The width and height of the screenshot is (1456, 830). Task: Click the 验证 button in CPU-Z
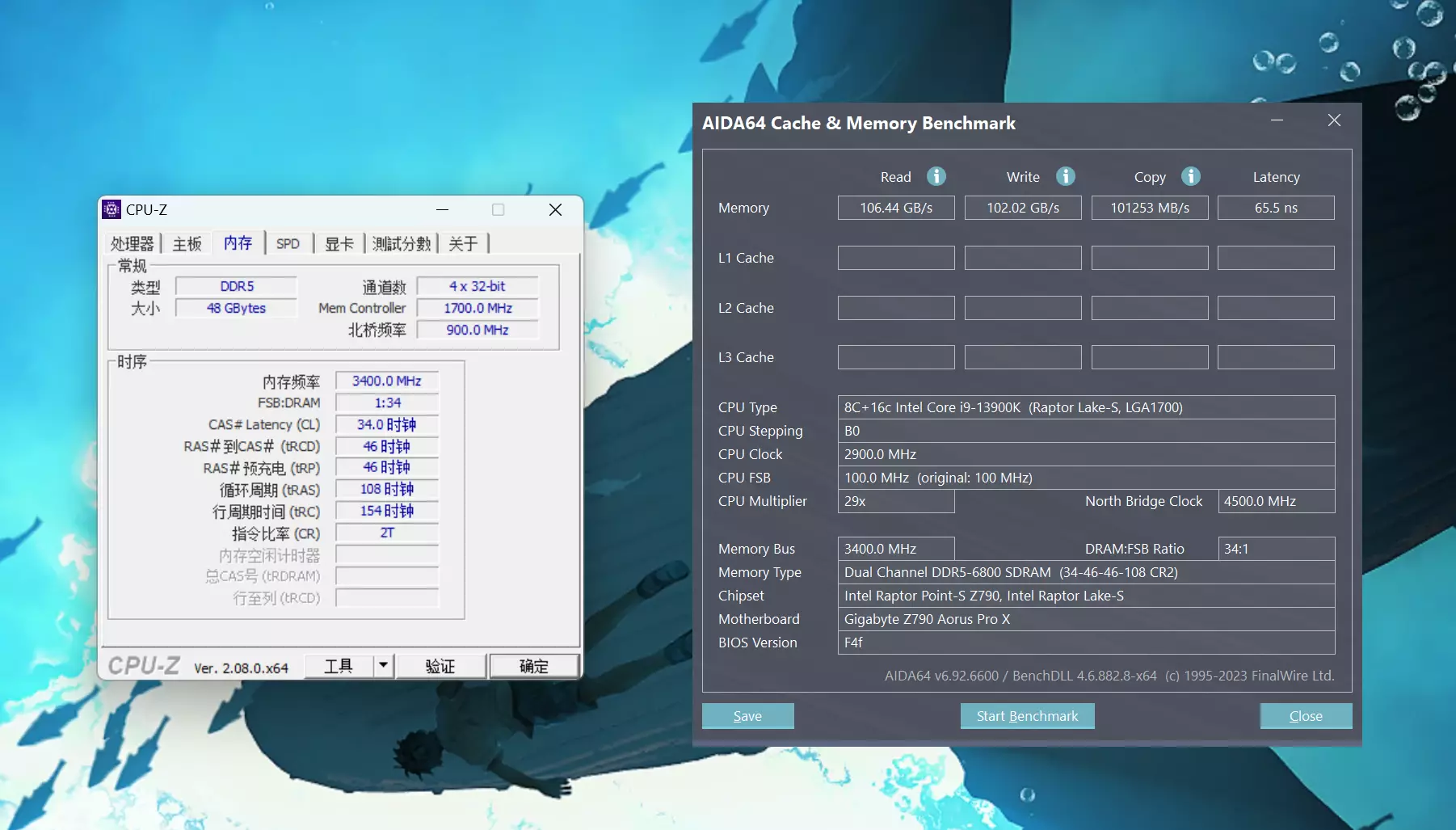pyautogui.click(x=440, y=666)
